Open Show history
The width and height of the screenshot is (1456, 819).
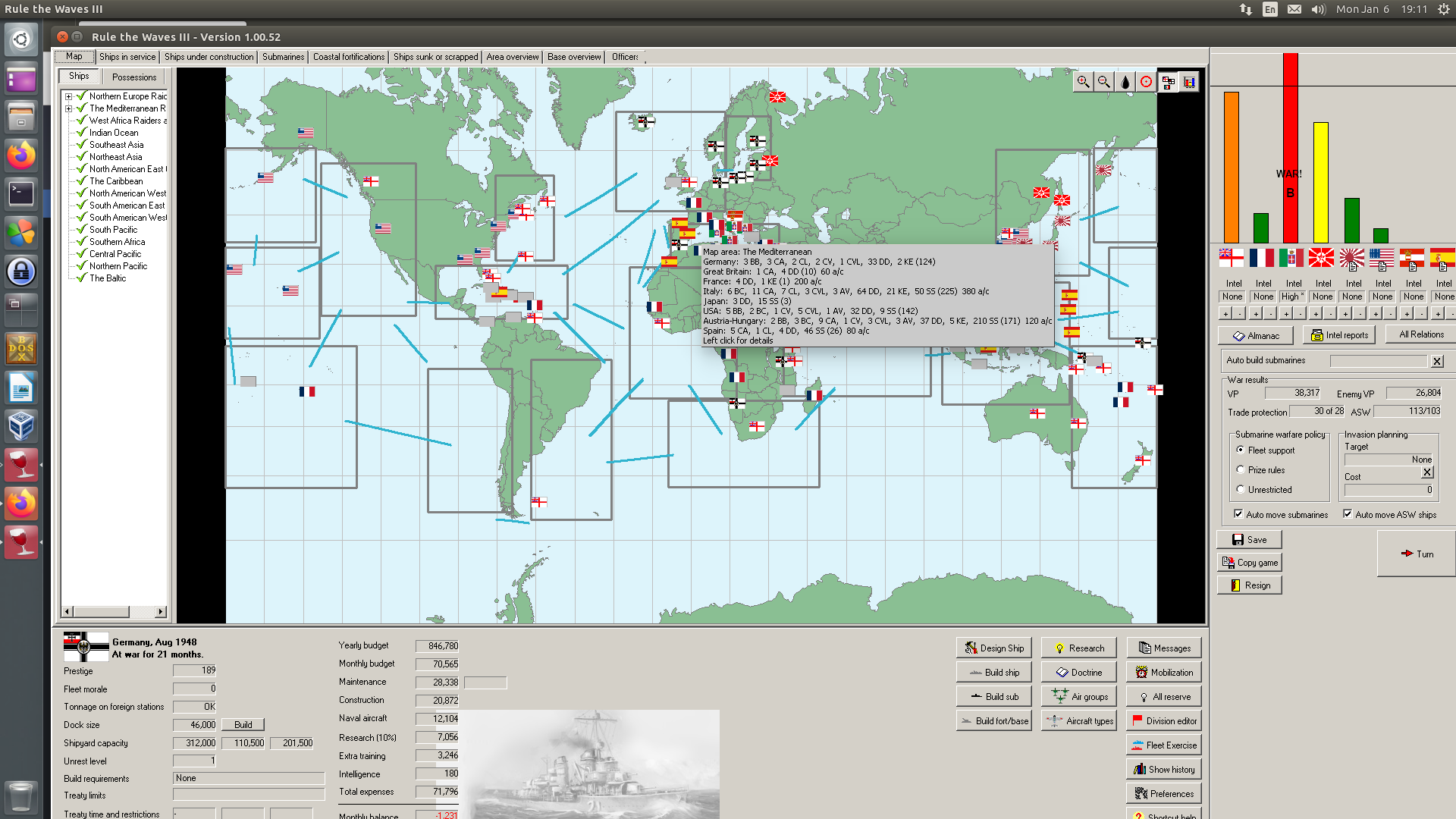(1164, 770)
